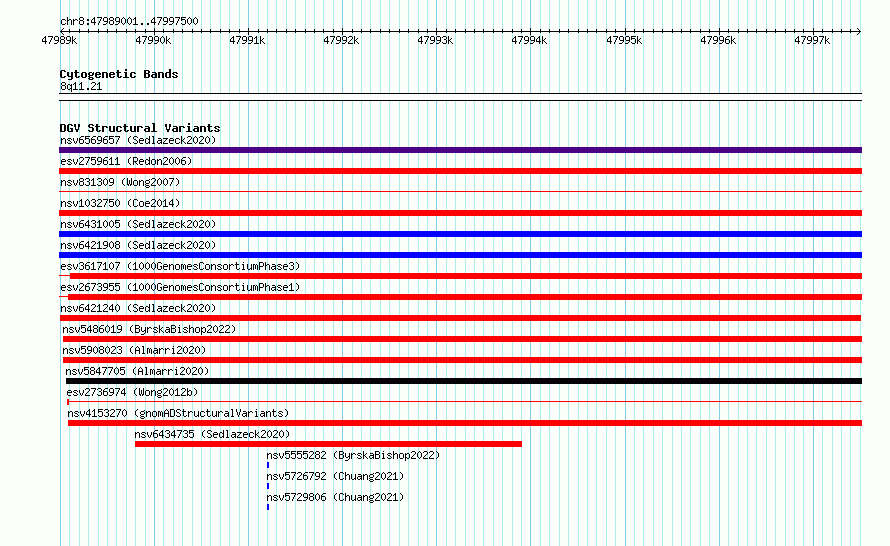Open variant label nsv5847705 (Almarri2020)
This screenshot has width=890, height=546.
point(137,371)
